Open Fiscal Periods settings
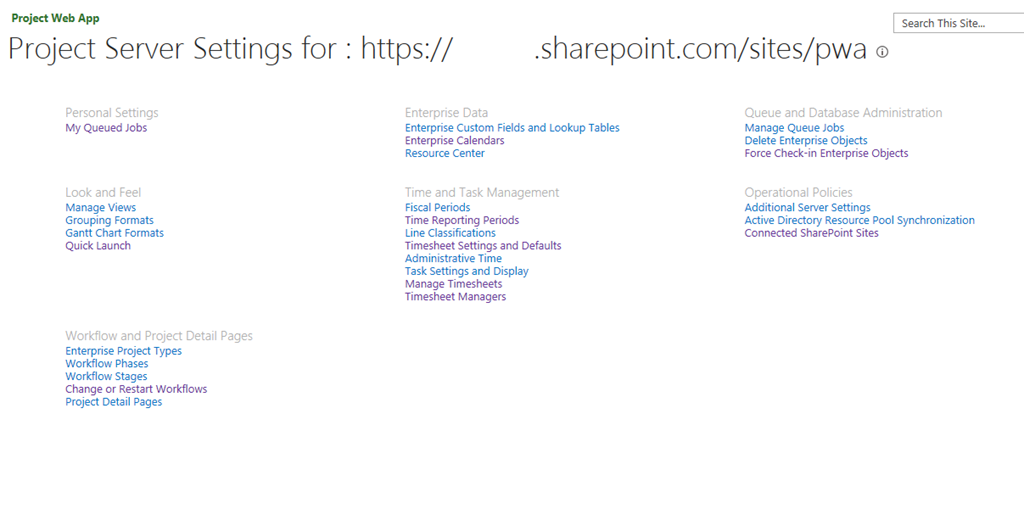 pyautogui.click(x=438, y=208)
